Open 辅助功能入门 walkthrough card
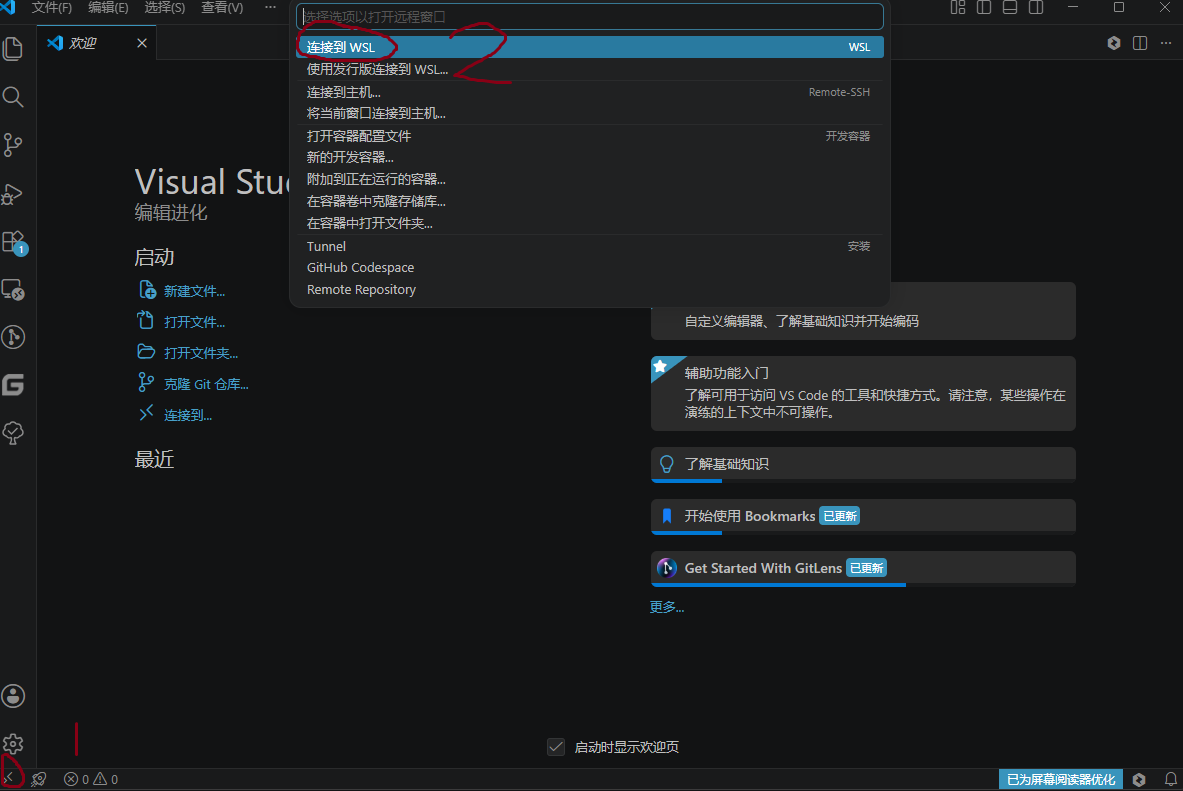The height and width of the screenshot is (791, 1183). (x=863, y=393)
